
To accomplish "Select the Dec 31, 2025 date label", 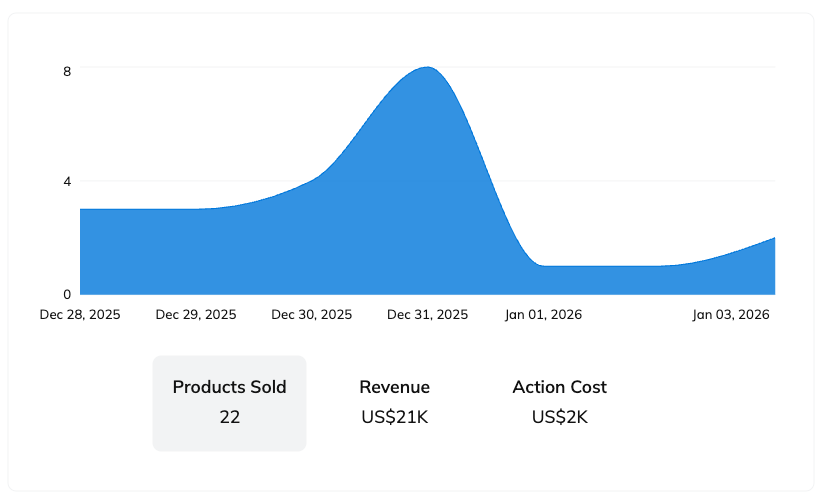I will coord(427,314).
